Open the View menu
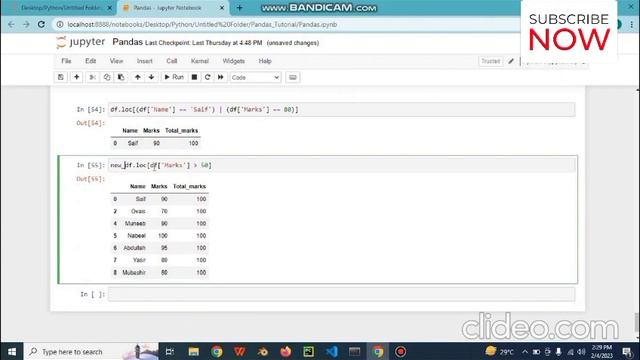Viewport: 640px width, 360px height. click(116, 61)
